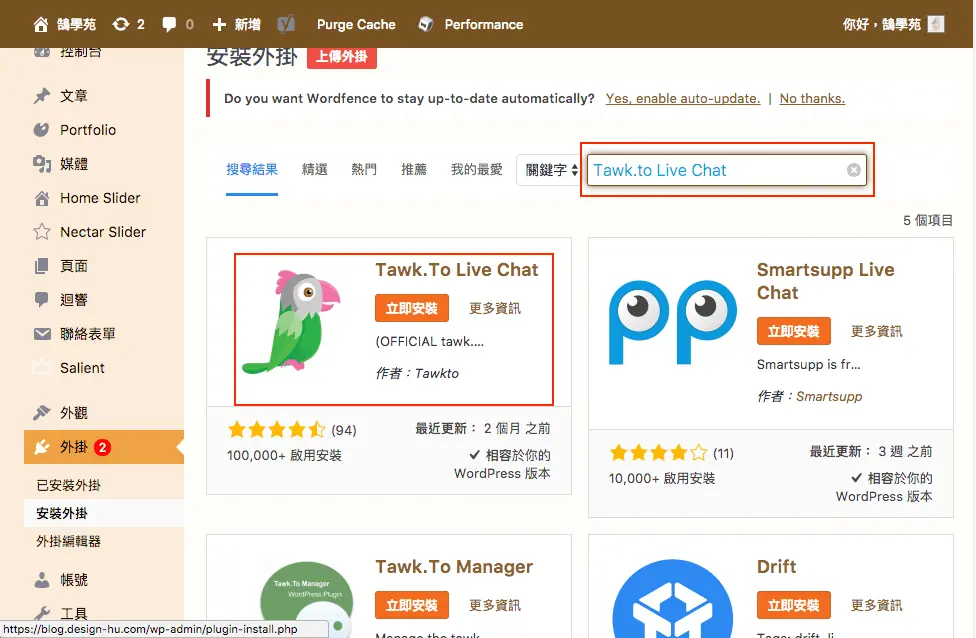Open 更多資訊 for Tawk.To Manager
This screenshot has width=976, height=638.
click(x=495, y=605)
